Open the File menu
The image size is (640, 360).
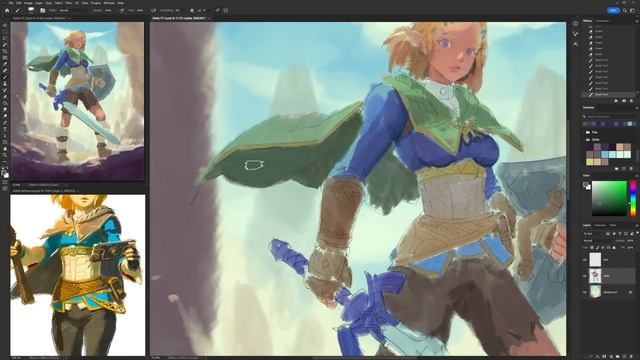click(11, 3)
